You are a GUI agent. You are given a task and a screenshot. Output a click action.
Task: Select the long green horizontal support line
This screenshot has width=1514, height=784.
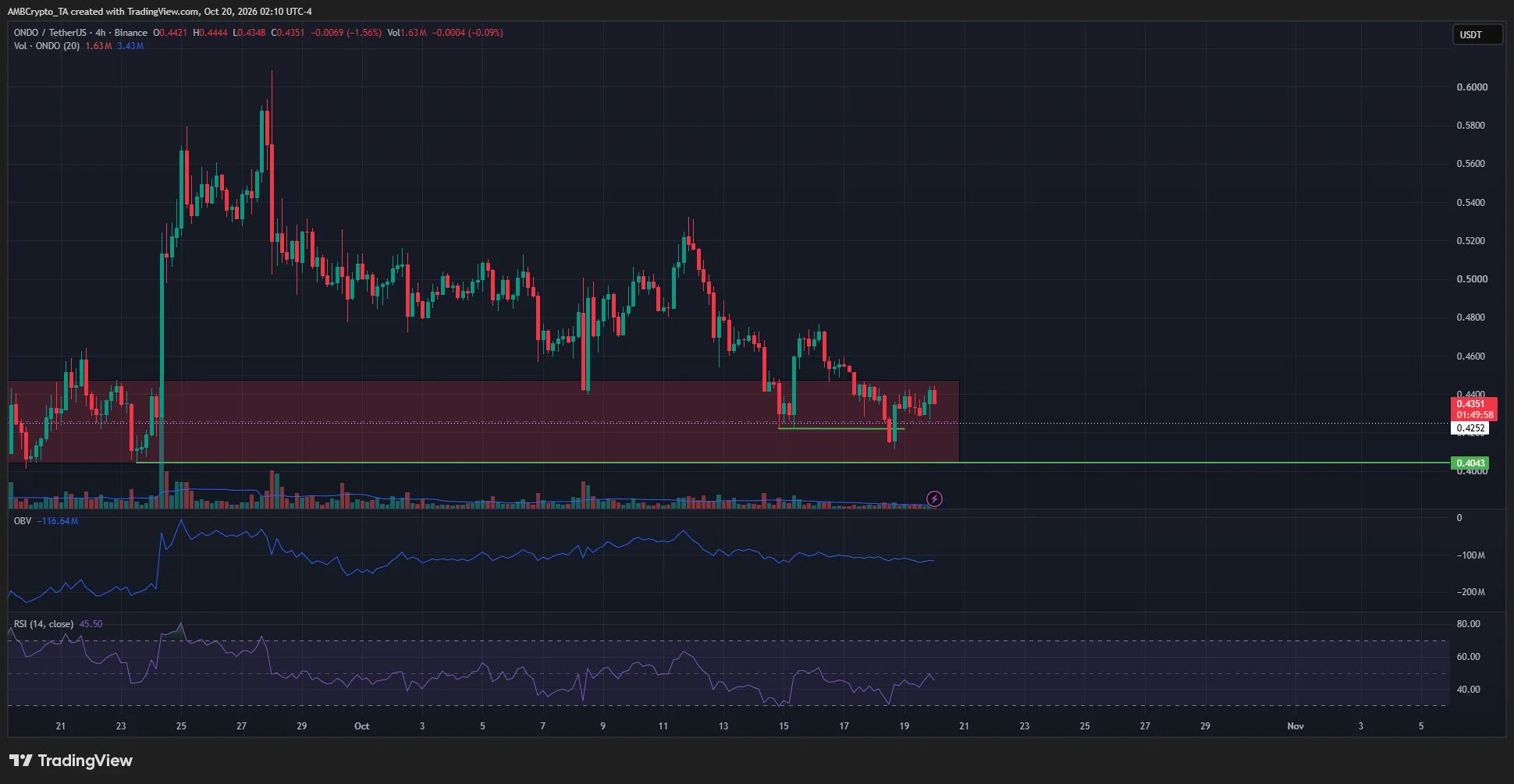(x=793, y=463)
